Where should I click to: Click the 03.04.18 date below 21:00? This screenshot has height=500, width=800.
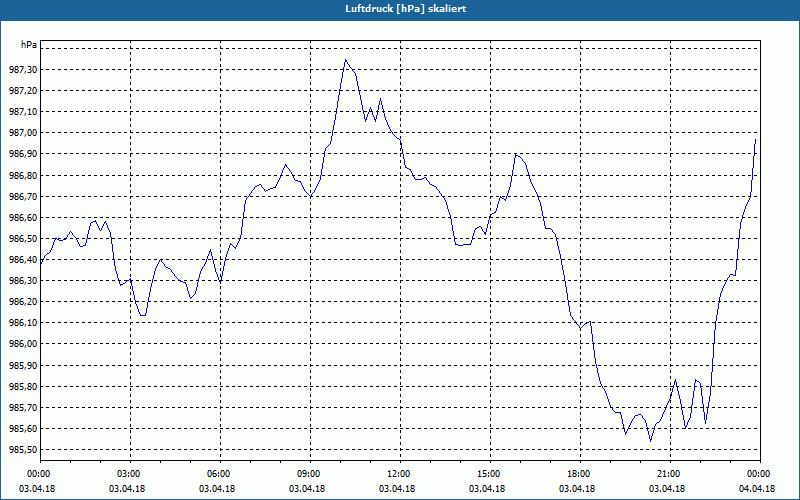pos(667,489)
